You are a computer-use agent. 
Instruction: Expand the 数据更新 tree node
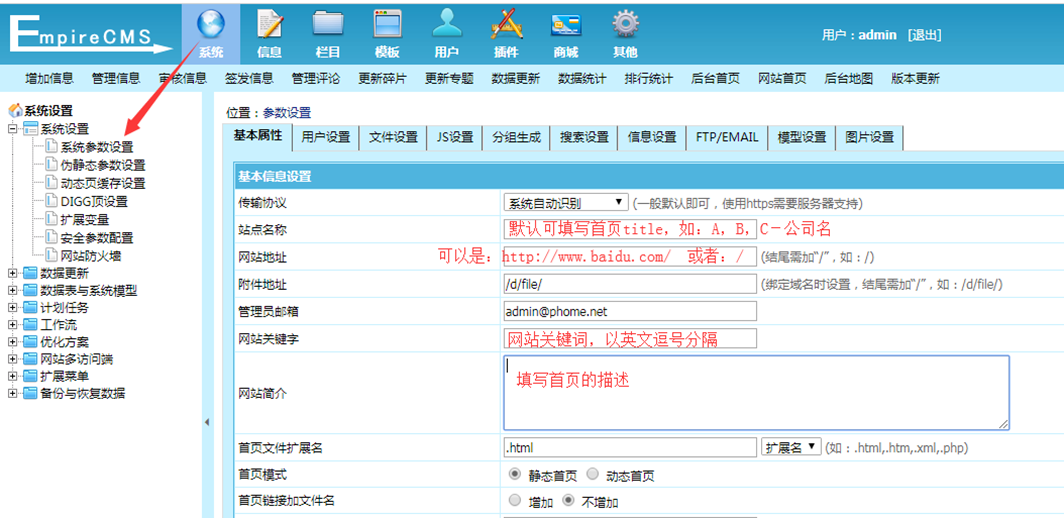pos(13,273)
